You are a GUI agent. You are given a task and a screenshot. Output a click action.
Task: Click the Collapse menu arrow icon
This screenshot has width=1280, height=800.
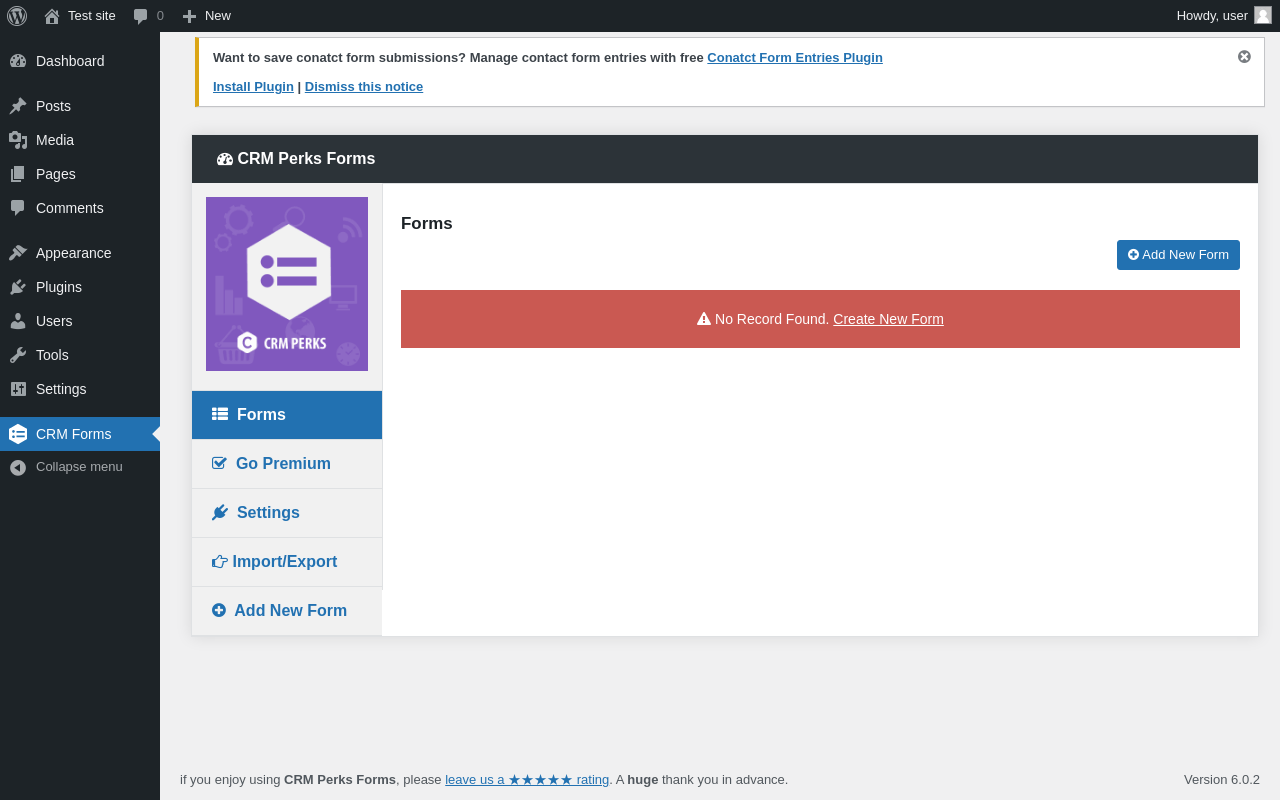18,467
